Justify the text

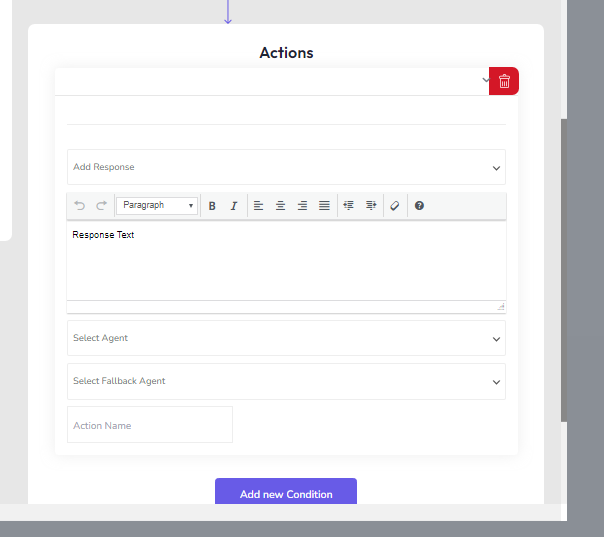click(324, 206)
